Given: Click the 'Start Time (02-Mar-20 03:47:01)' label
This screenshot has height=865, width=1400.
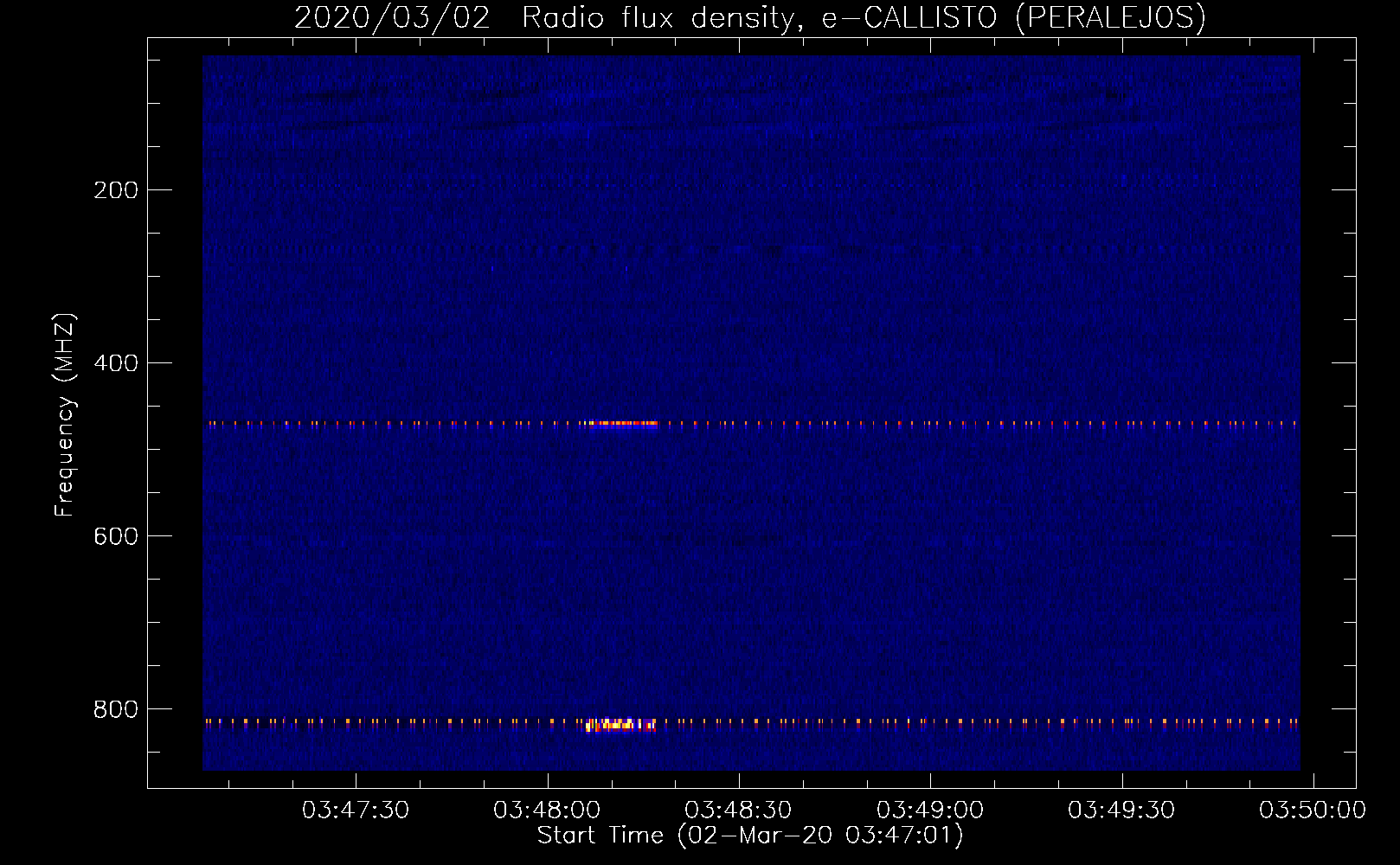Looking at the screenshot, I should point(750,836).
